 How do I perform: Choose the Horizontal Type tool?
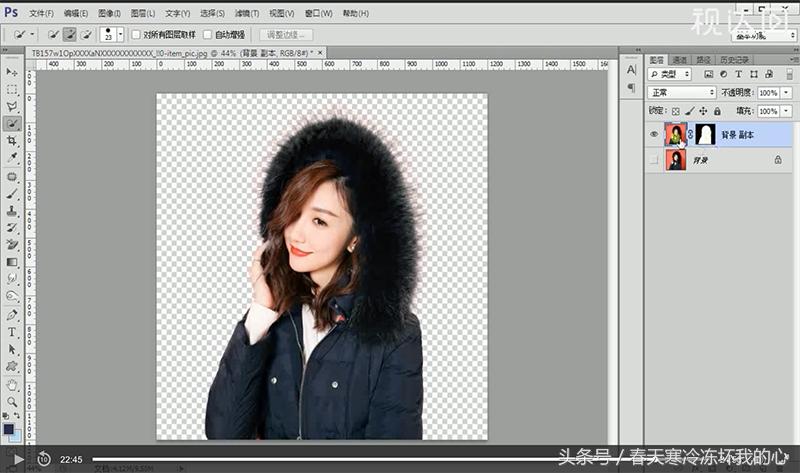(12, 331)
